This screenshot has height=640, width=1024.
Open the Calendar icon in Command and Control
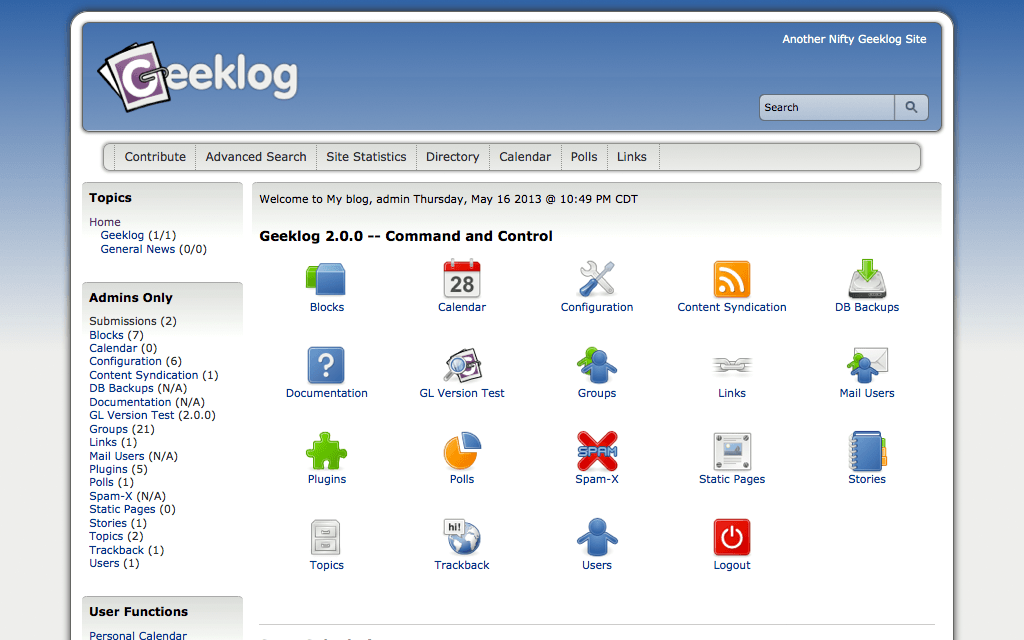(462, 279)
